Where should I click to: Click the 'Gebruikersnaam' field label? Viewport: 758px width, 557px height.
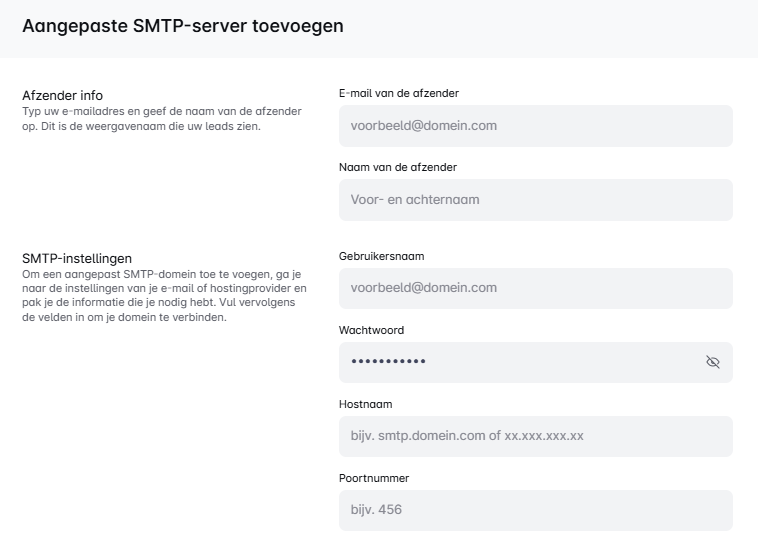(x=382, y=256)
